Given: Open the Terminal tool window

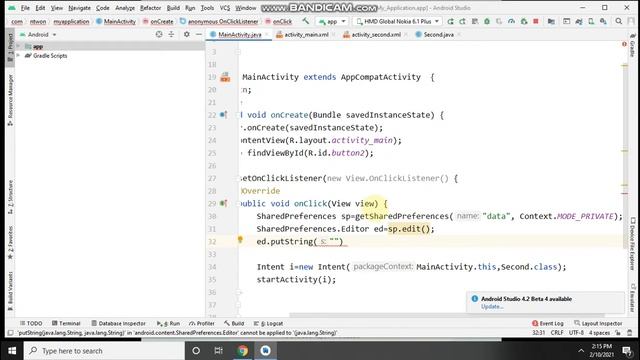Looking at the screenshot, I should (66, 323).
